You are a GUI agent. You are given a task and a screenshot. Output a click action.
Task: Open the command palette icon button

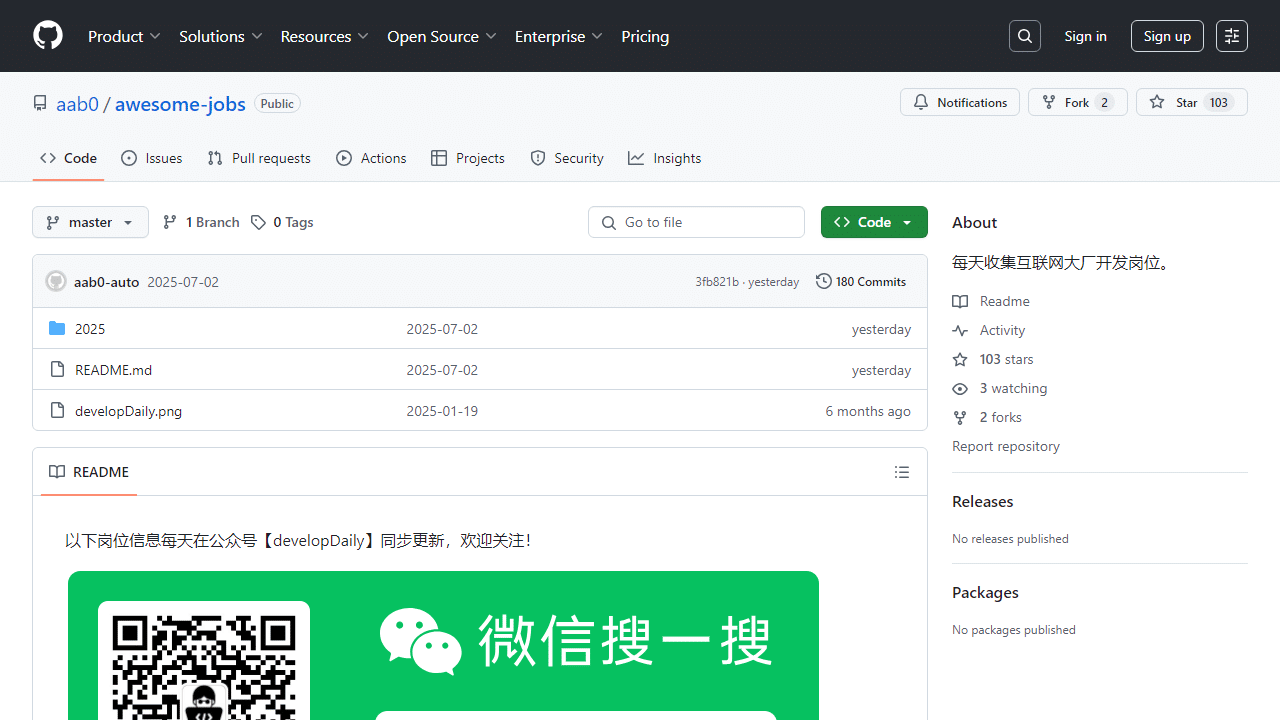pyautogui.click(x=1232, y=36)
